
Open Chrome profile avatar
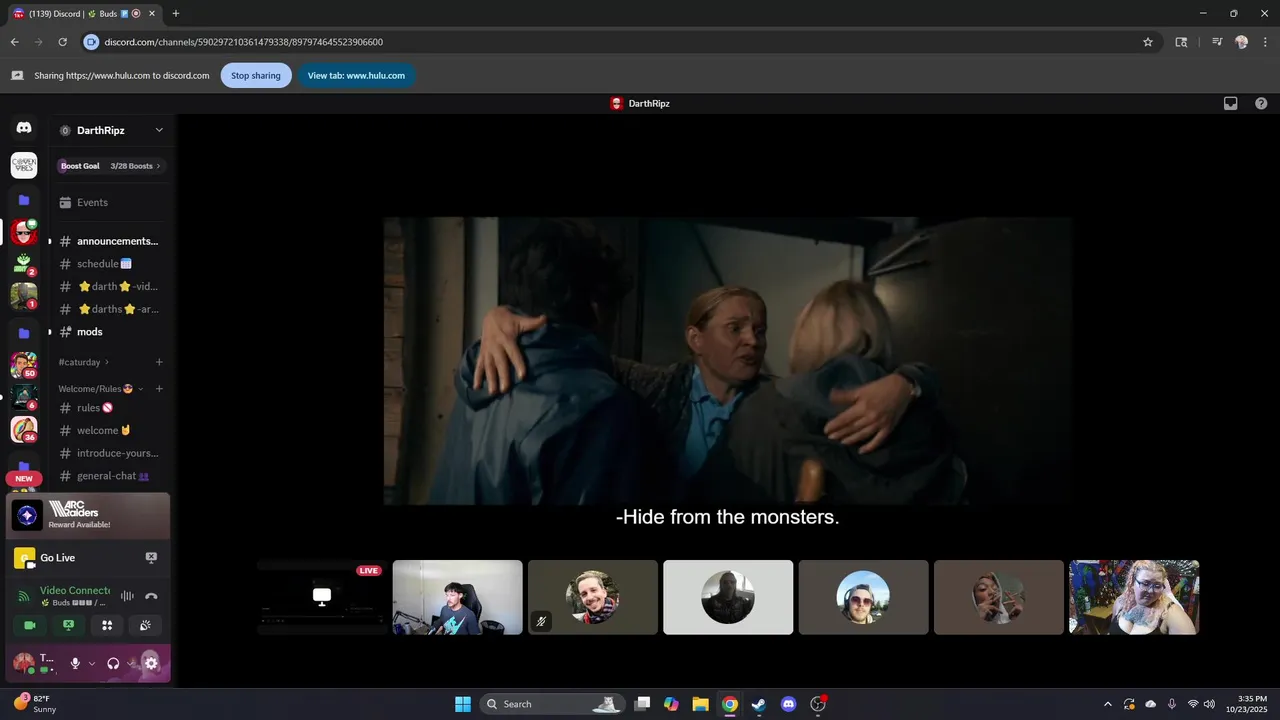click(x=1241, y=42)
